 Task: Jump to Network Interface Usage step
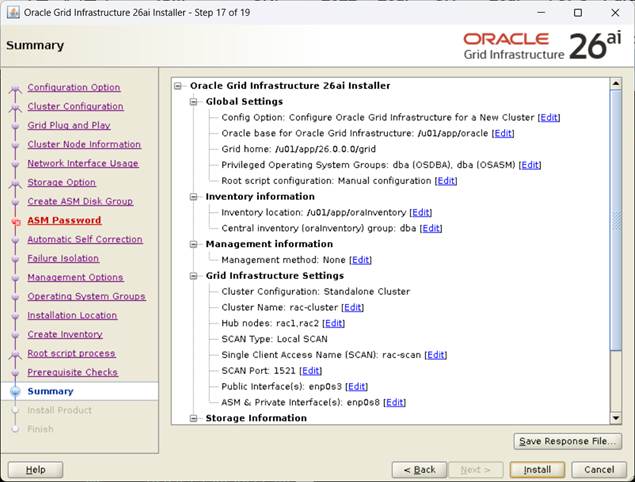click(83, 164)
